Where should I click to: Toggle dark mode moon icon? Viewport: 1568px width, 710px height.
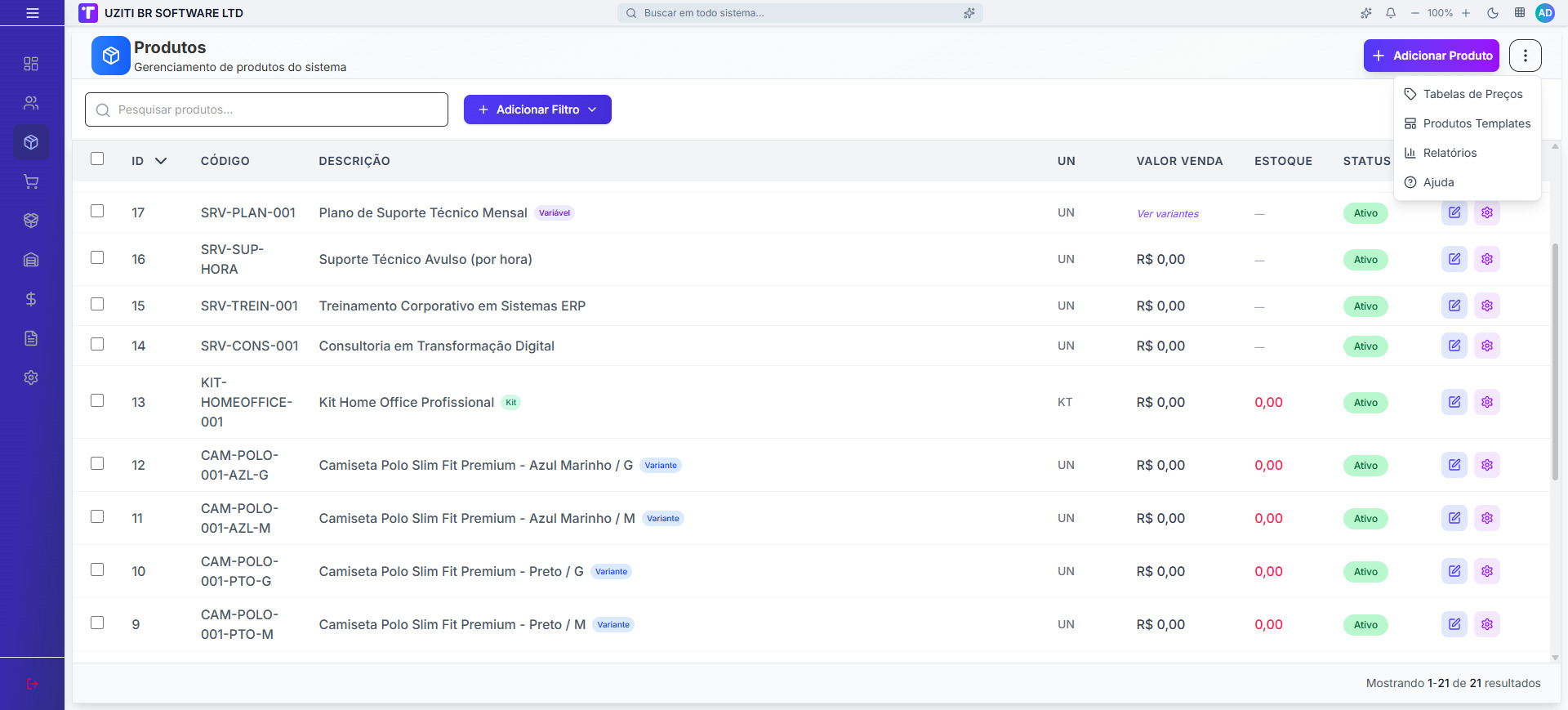(x=1493, y=13)
